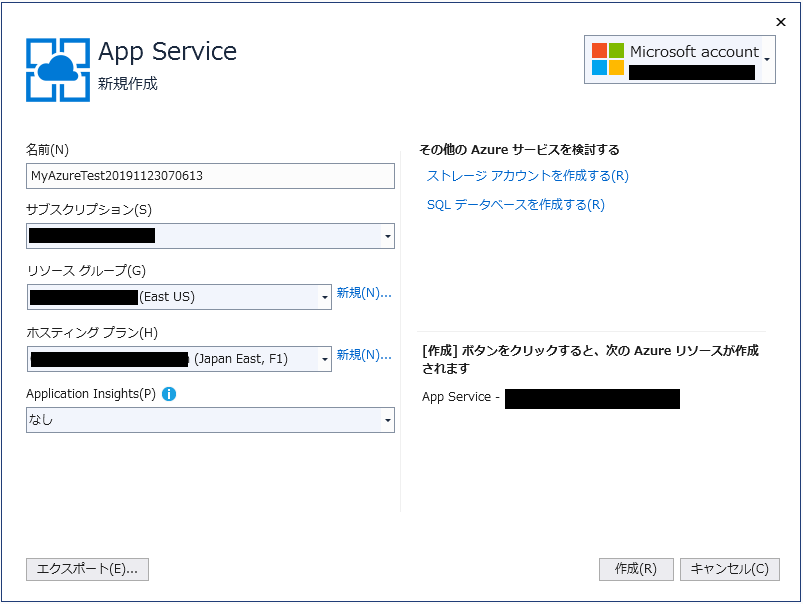Screen dimensions: 803x604
Task: Open the ホスティング プラン dropdown
Action: pos(324,359)
